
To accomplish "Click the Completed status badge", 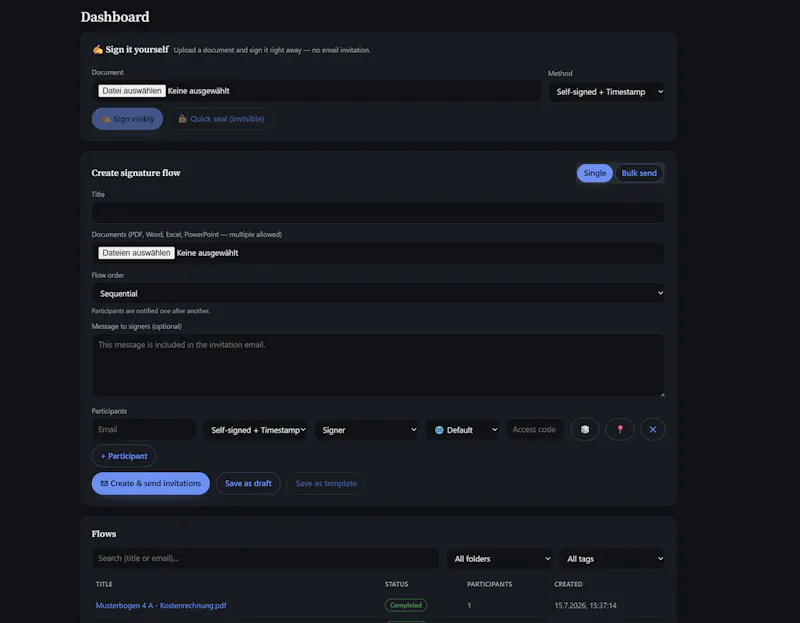I will (x=406, y=605).
